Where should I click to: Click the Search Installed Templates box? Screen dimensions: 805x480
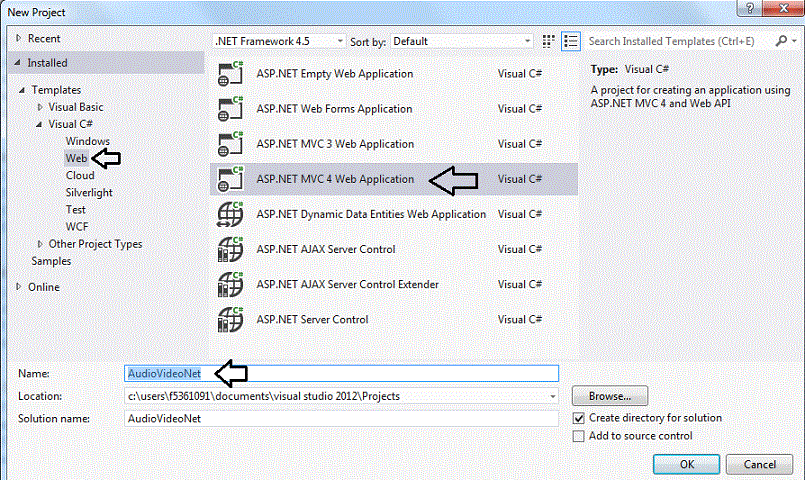pyautogui.click(x=678, y=41)
